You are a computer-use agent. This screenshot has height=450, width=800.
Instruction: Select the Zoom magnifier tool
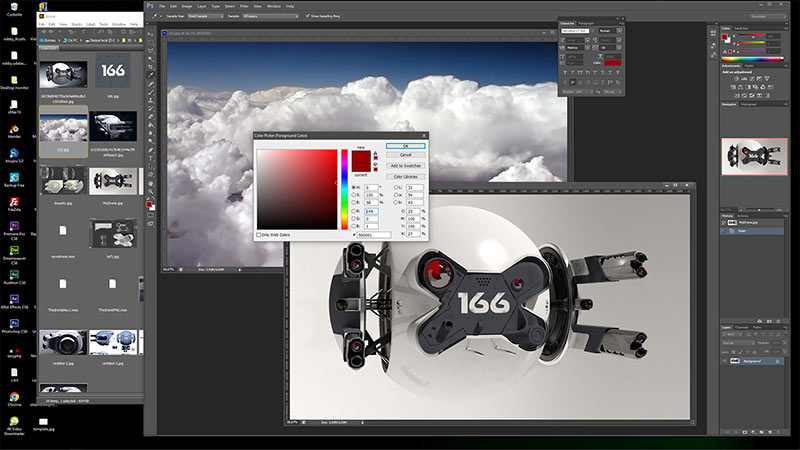150,194
